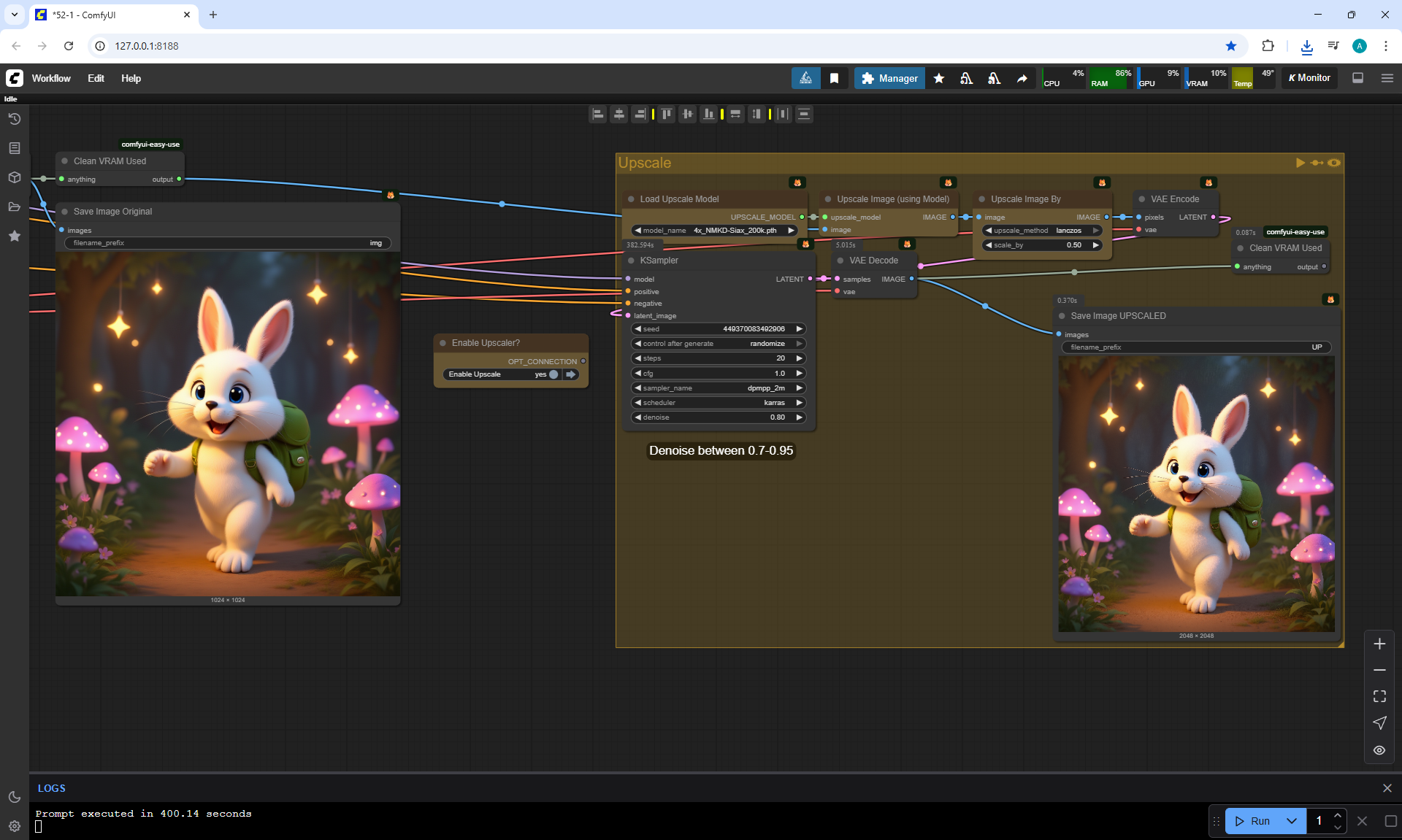The image size is (1402, 840).
Task: Click the bookmark icon in top toolbar
Action: 834,78
